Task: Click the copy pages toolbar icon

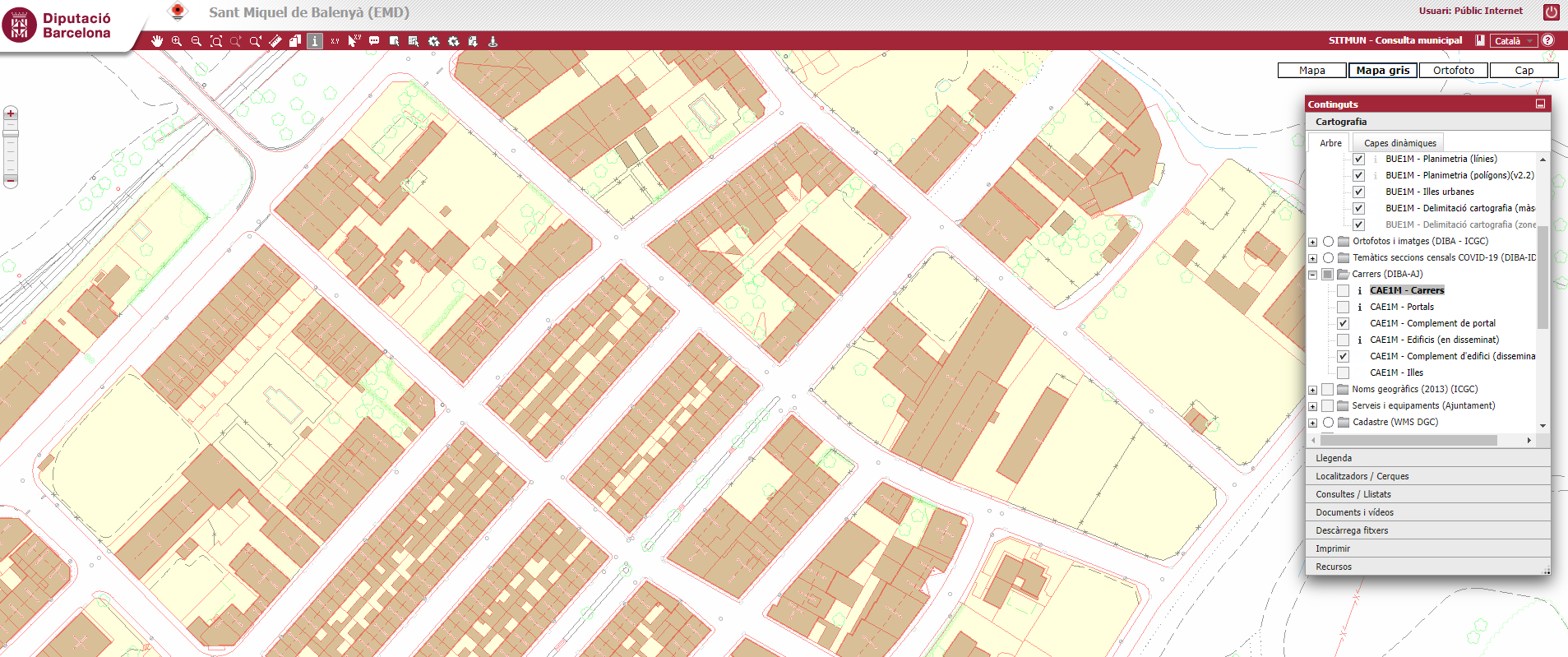Action: point(295,41)
